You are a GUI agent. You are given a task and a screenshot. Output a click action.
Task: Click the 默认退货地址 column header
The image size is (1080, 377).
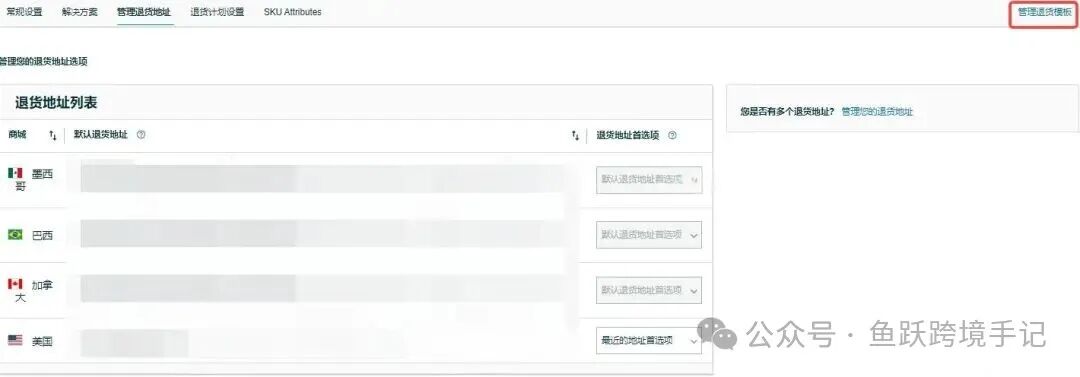[x=101, y=135]
